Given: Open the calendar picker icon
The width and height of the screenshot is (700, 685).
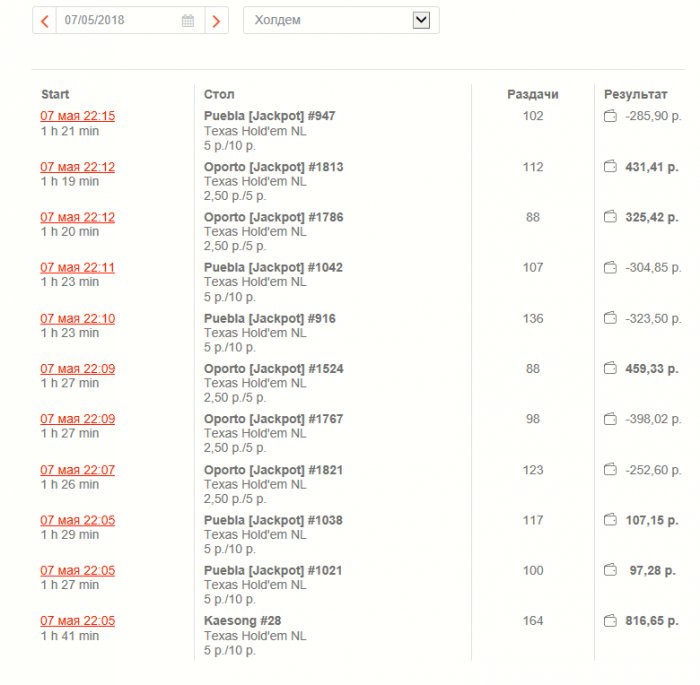Looking at the screenshot, I should 188,21.
